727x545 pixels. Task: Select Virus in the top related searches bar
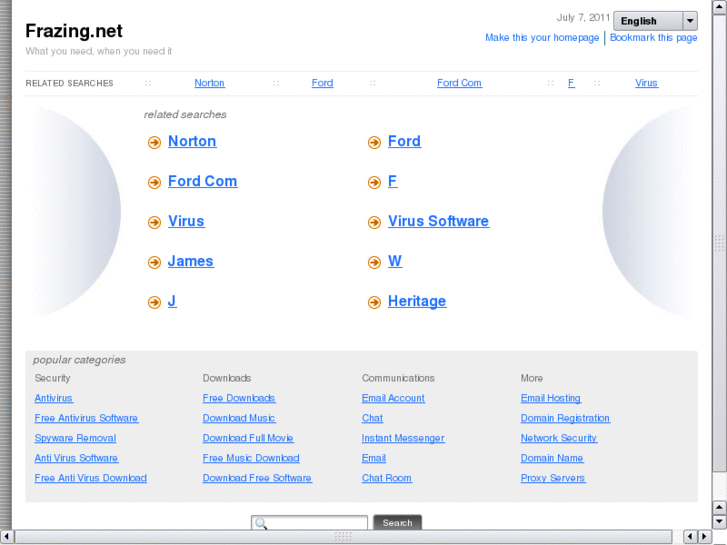click(x=646, y=83)
